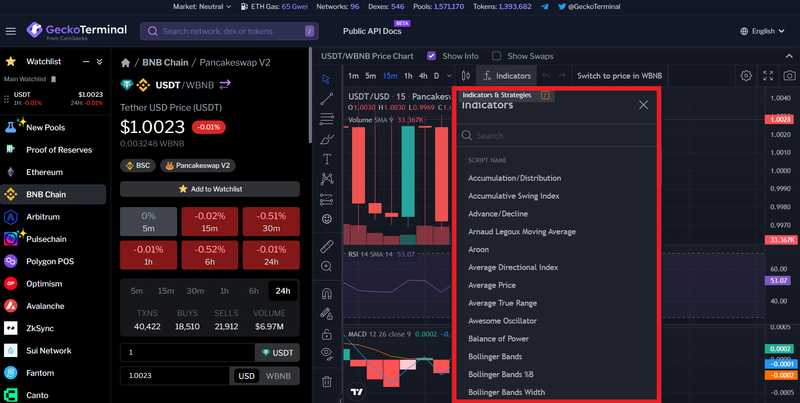Screen dimensions: 800x403
Task: Select the 1m chart interval
Action: tap(353, 76)
